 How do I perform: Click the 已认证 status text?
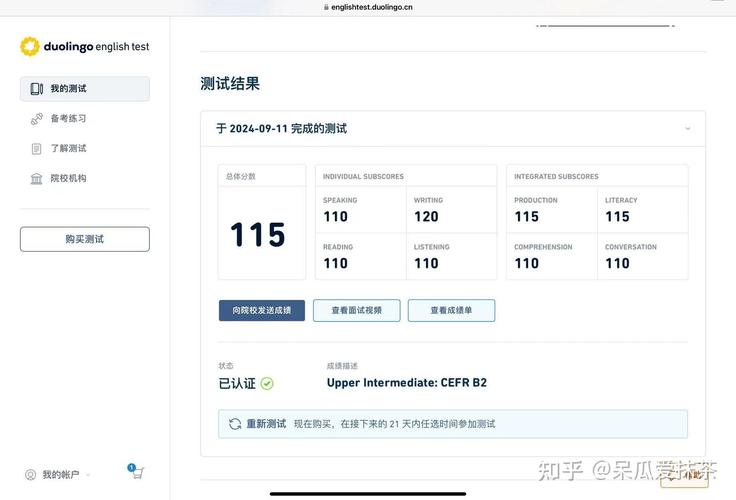tap(237, 384)
